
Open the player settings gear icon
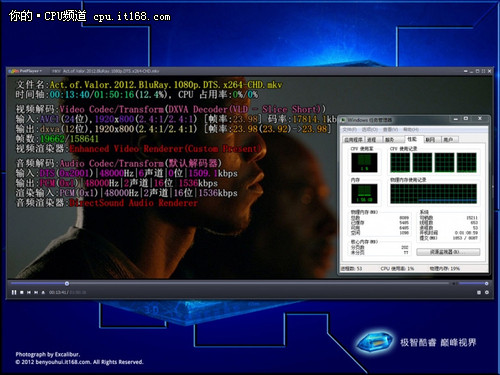[487, 292]
